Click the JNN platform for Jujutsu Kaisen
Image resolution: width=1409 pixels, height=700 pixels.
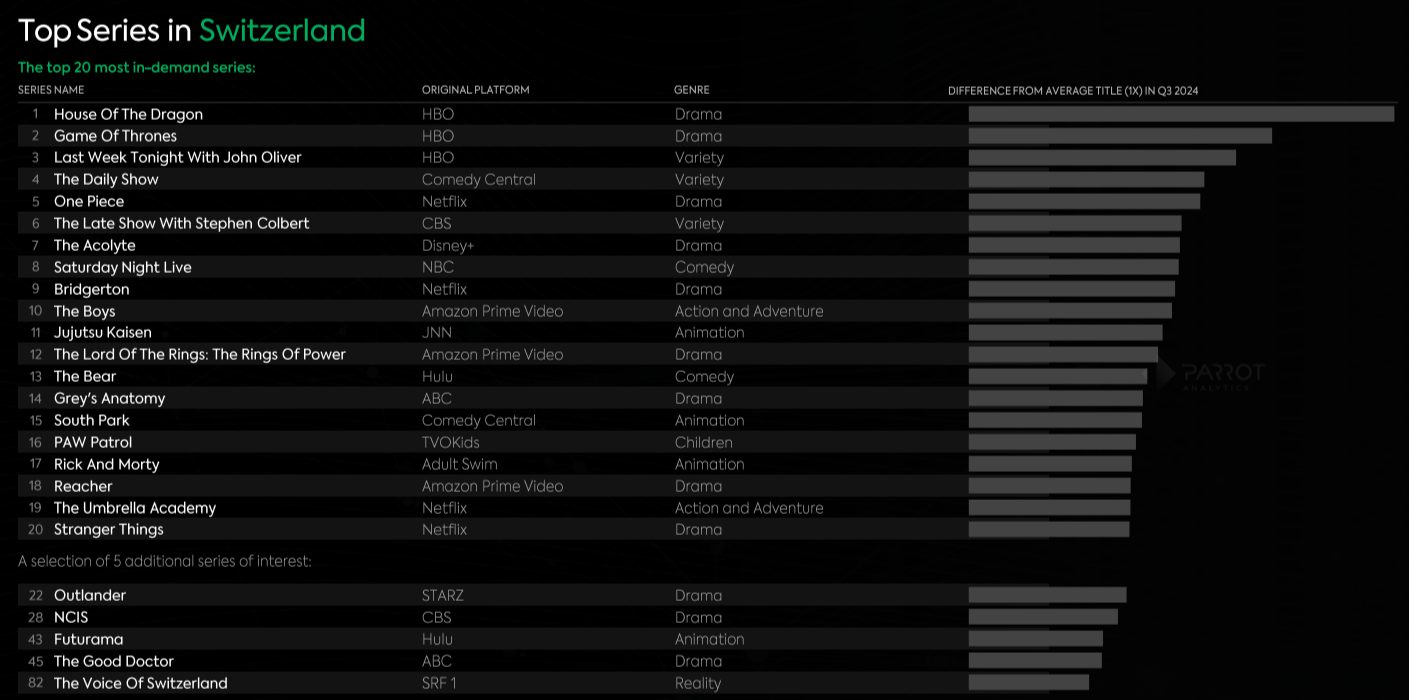[437, 332]
